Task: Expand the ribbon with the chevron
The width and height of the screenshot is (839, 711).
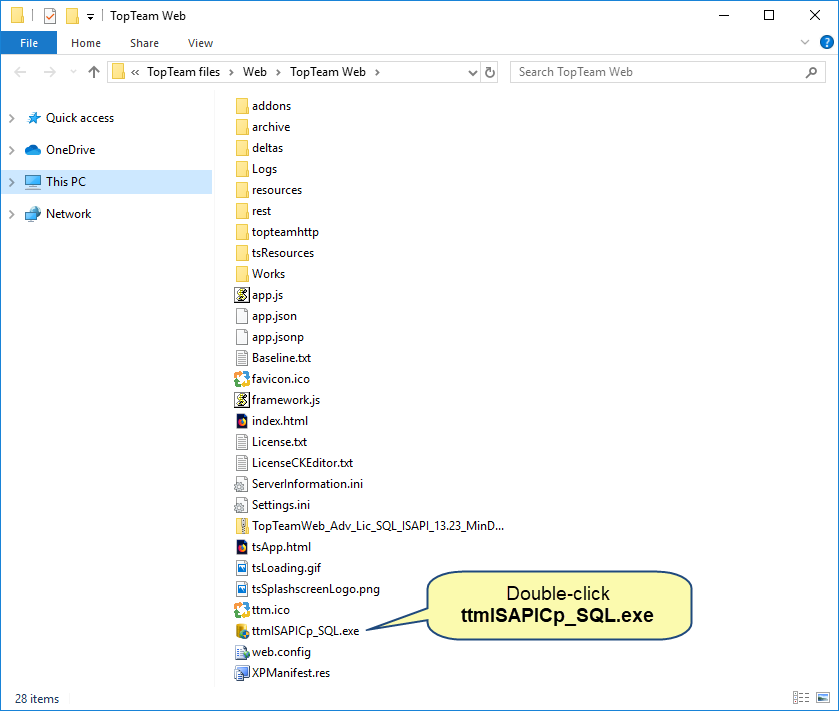Action: pos(804,42)
